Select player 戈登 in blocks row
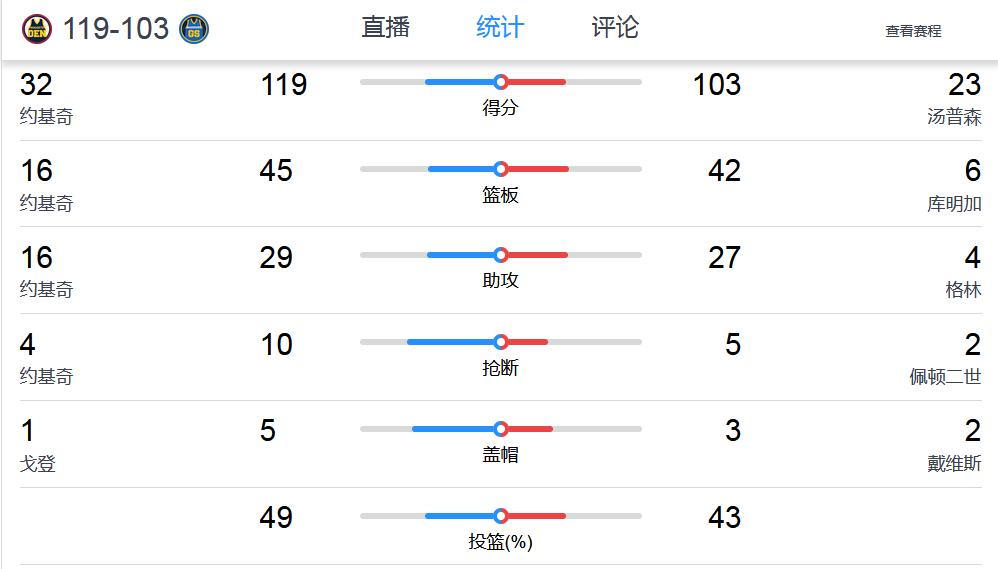This screenshot has width=998, height=569. point(38,463)
